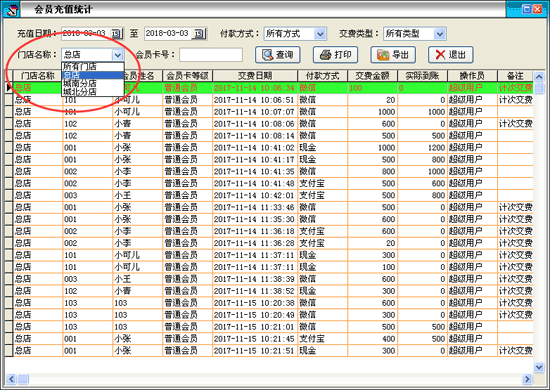
Task: Sort by the 交费日期 column header
Action: tap(255, 76)
